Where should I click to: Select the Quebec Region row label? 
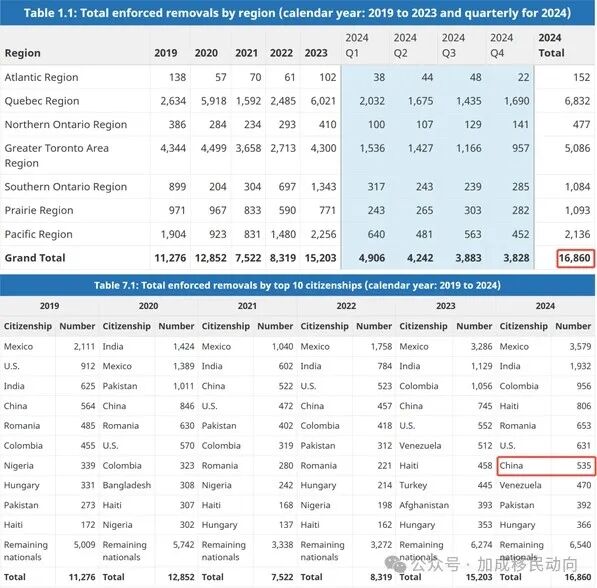[x=42, y=101]
